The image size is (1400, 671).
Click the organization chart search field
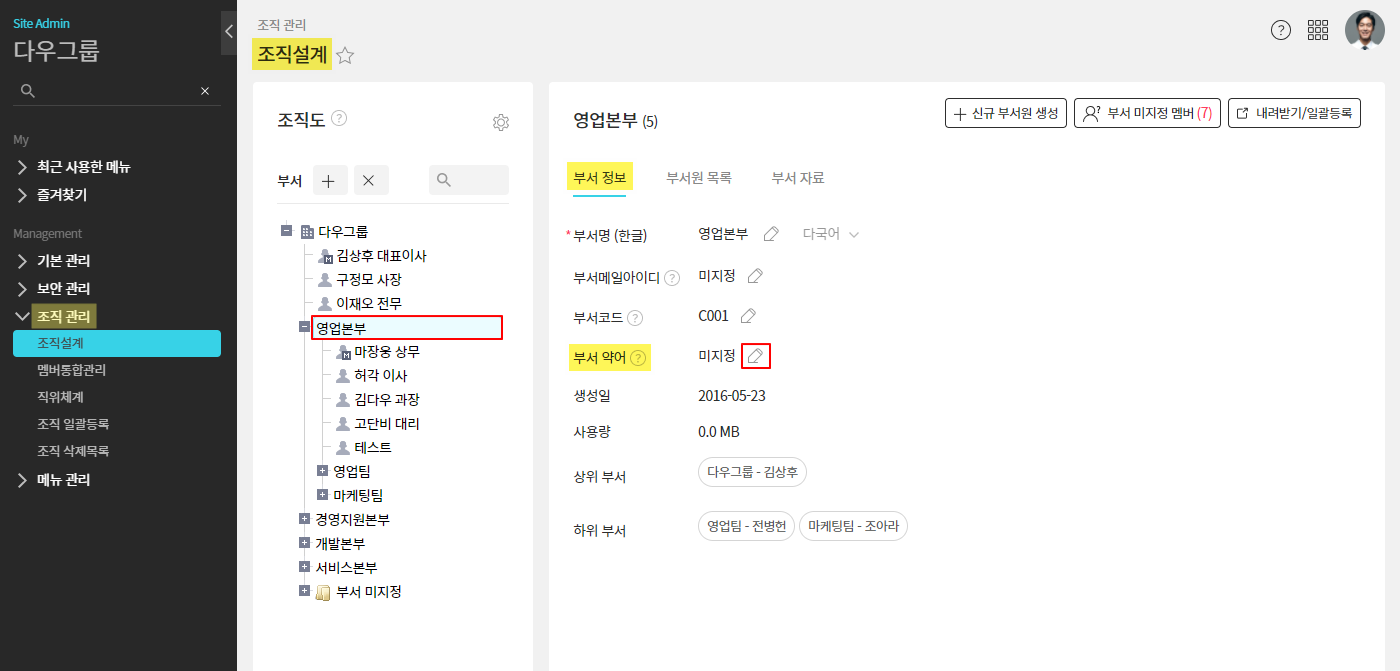[469, 180]
